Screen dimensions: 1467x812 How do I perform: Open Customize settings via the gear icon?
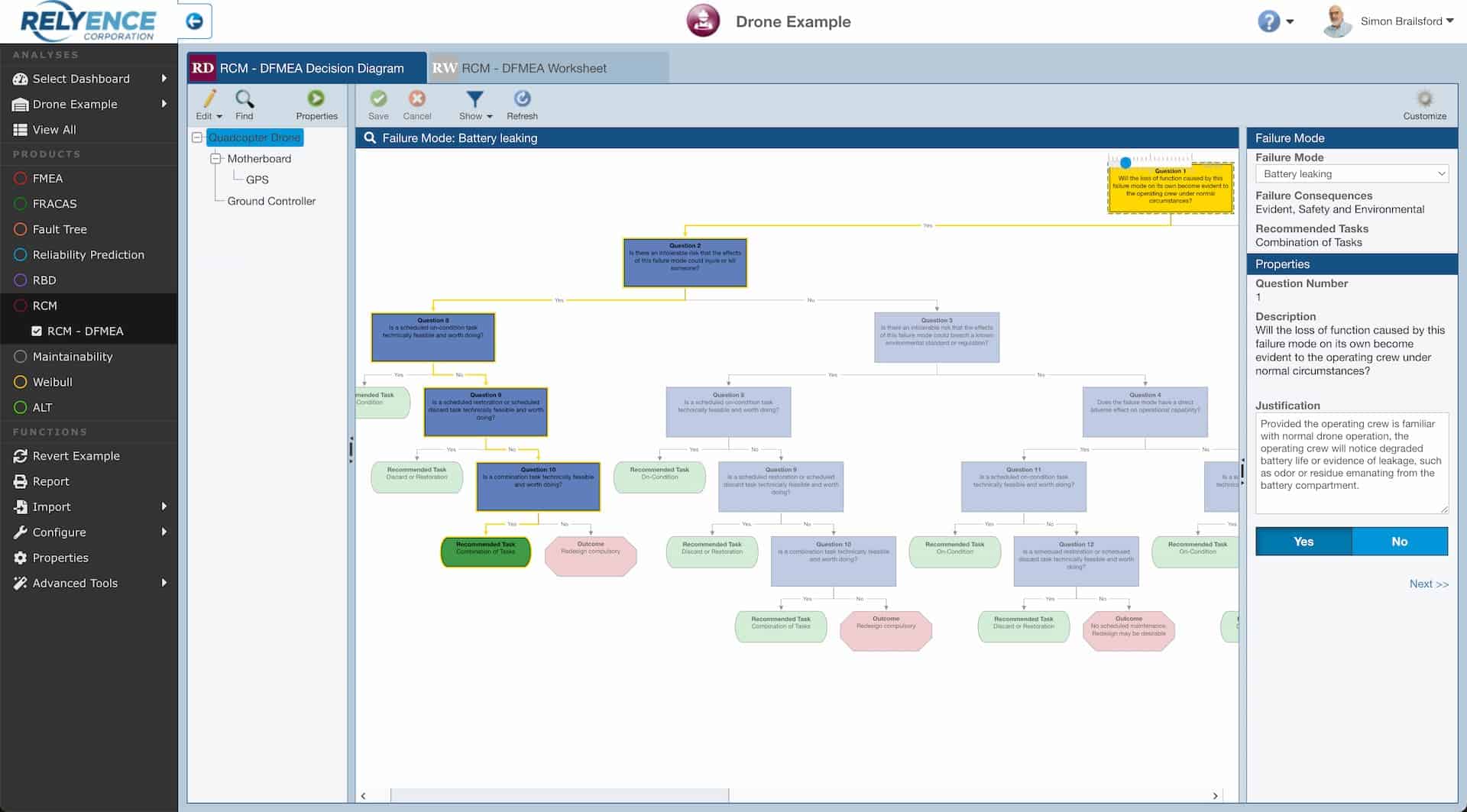[x=1424, y=99]
